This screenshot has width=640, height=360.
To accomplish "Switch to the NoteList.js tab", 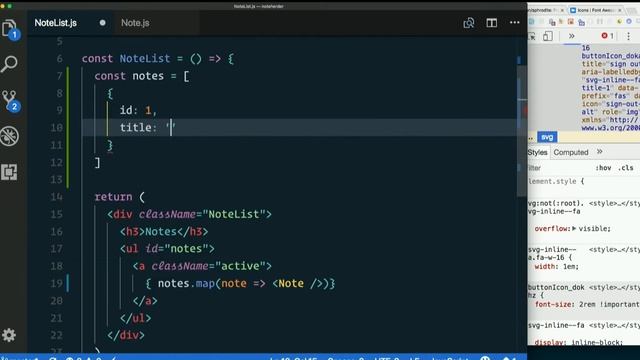I will (x=56, y=23).
